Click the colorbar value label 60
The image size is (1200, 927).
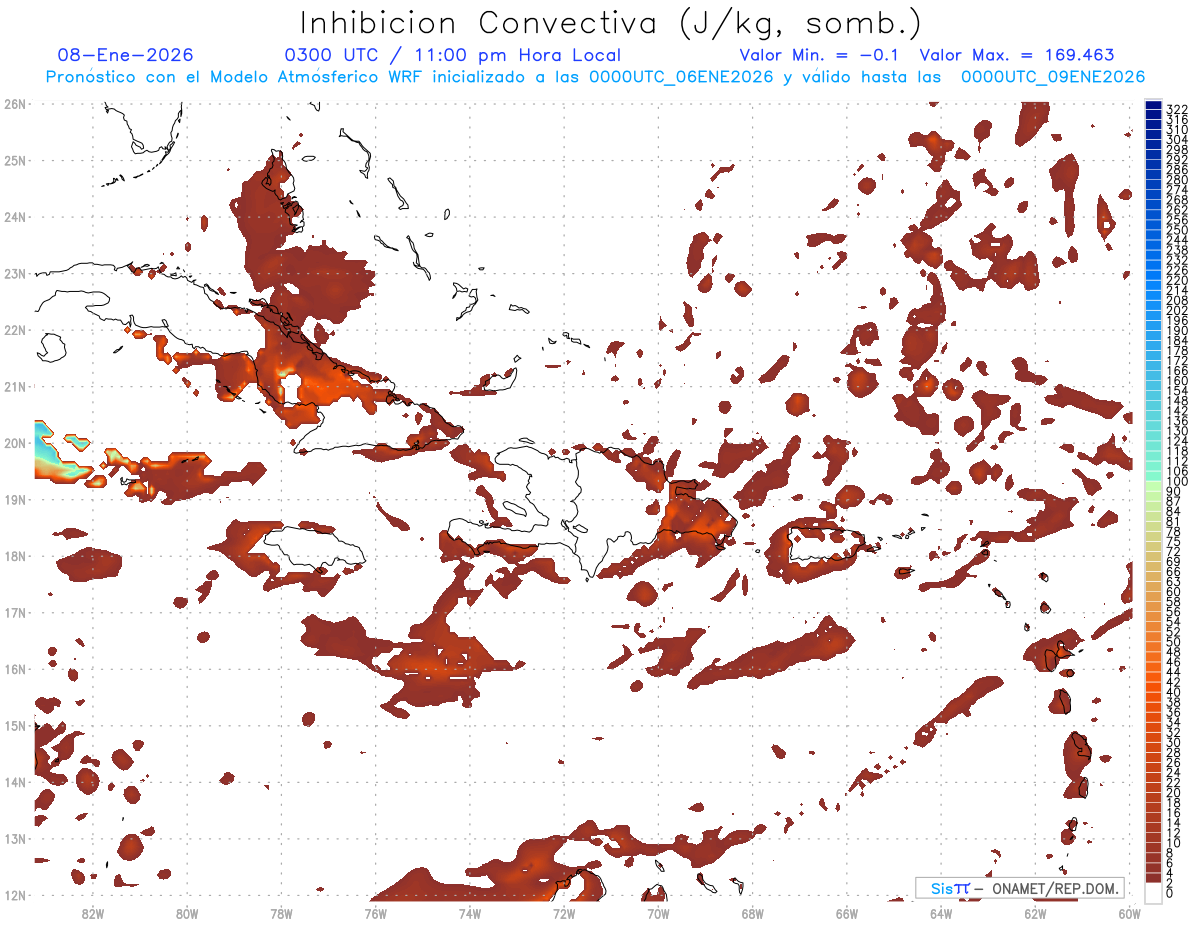tap(1173, 591)
